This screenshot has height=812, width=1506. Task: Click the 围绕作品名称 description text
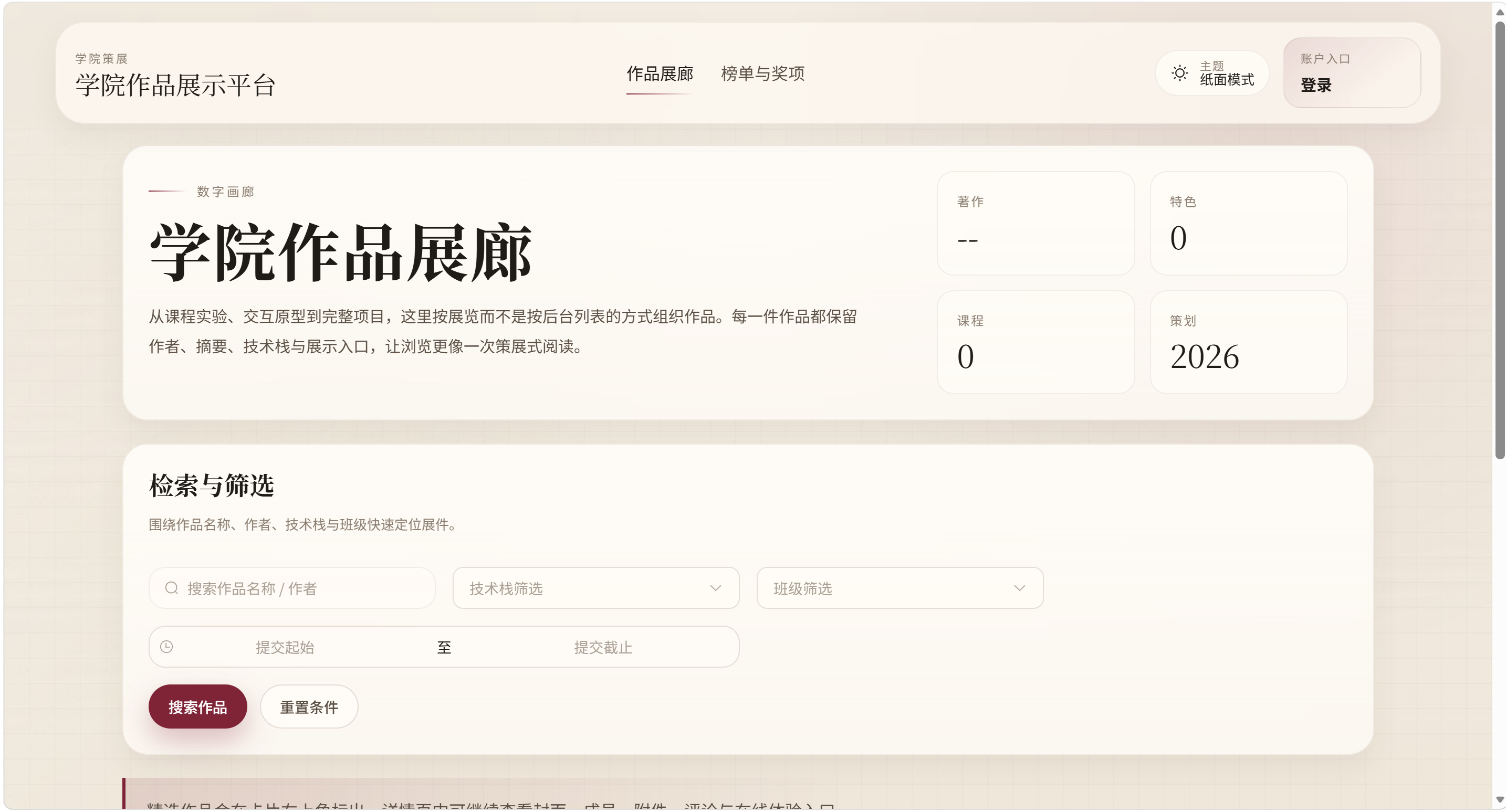pos(302,524)
